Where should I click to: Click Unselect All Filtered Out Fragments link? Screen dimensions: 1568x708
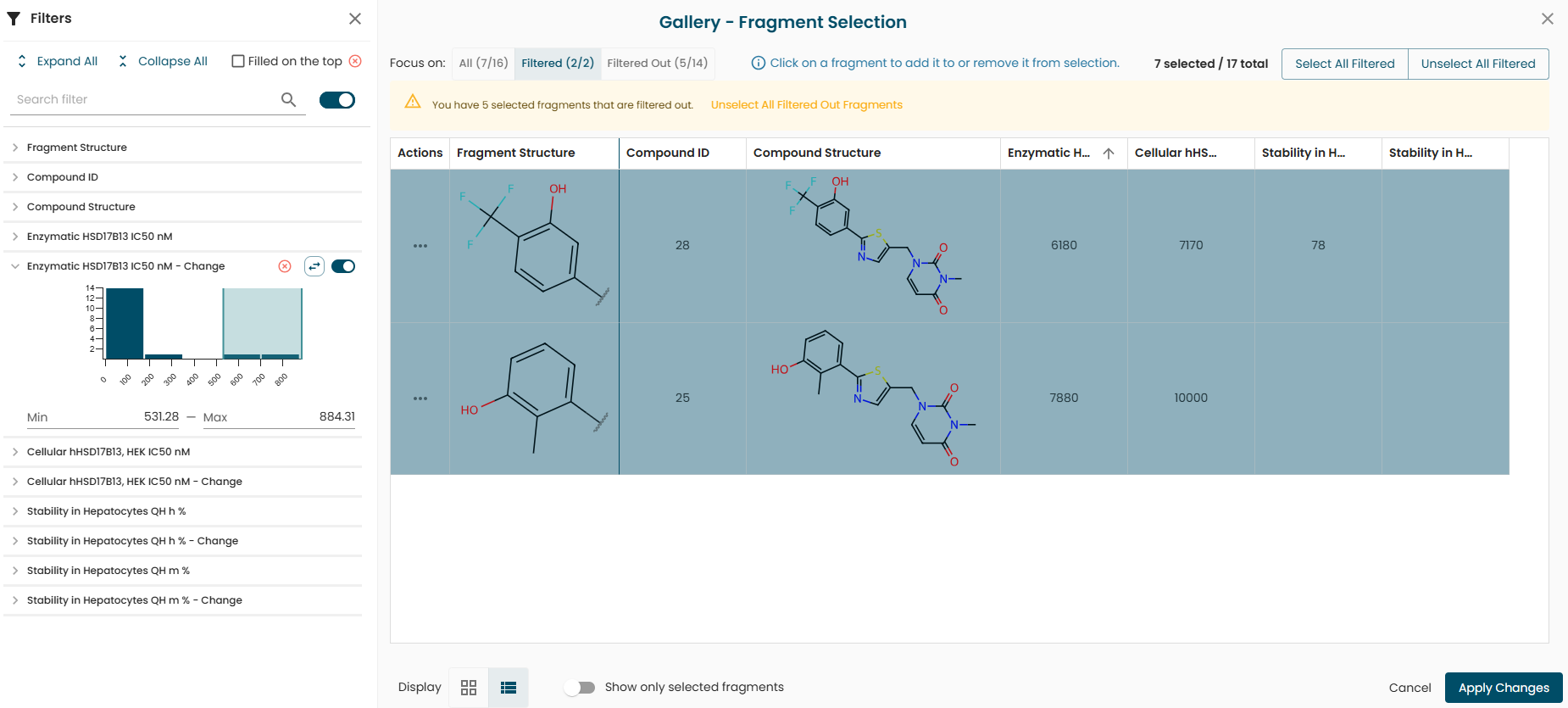coord(806,105)
